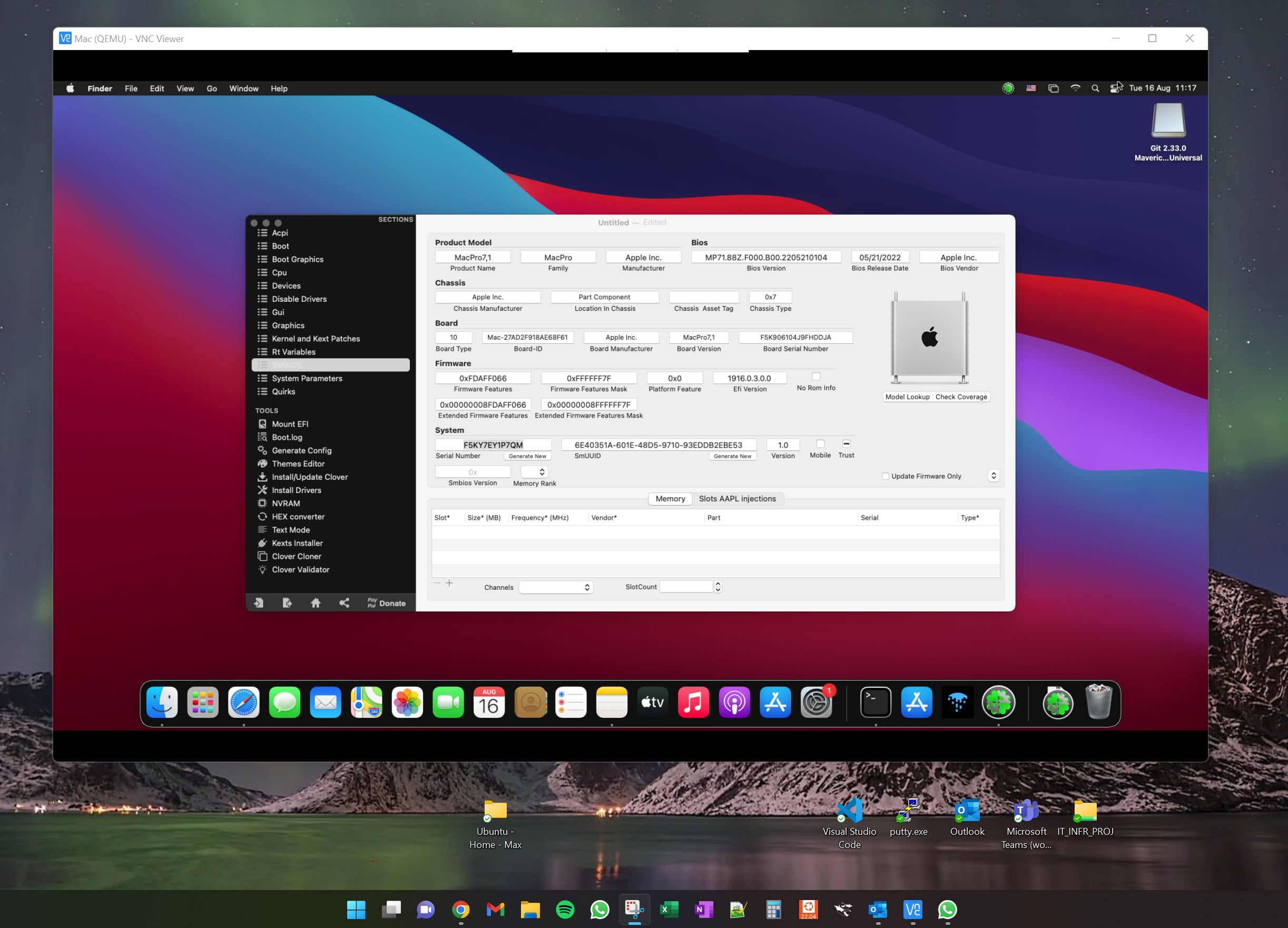Click the Serial Number input field
This screenshot has width=1288, height=928.
point(493,445)
